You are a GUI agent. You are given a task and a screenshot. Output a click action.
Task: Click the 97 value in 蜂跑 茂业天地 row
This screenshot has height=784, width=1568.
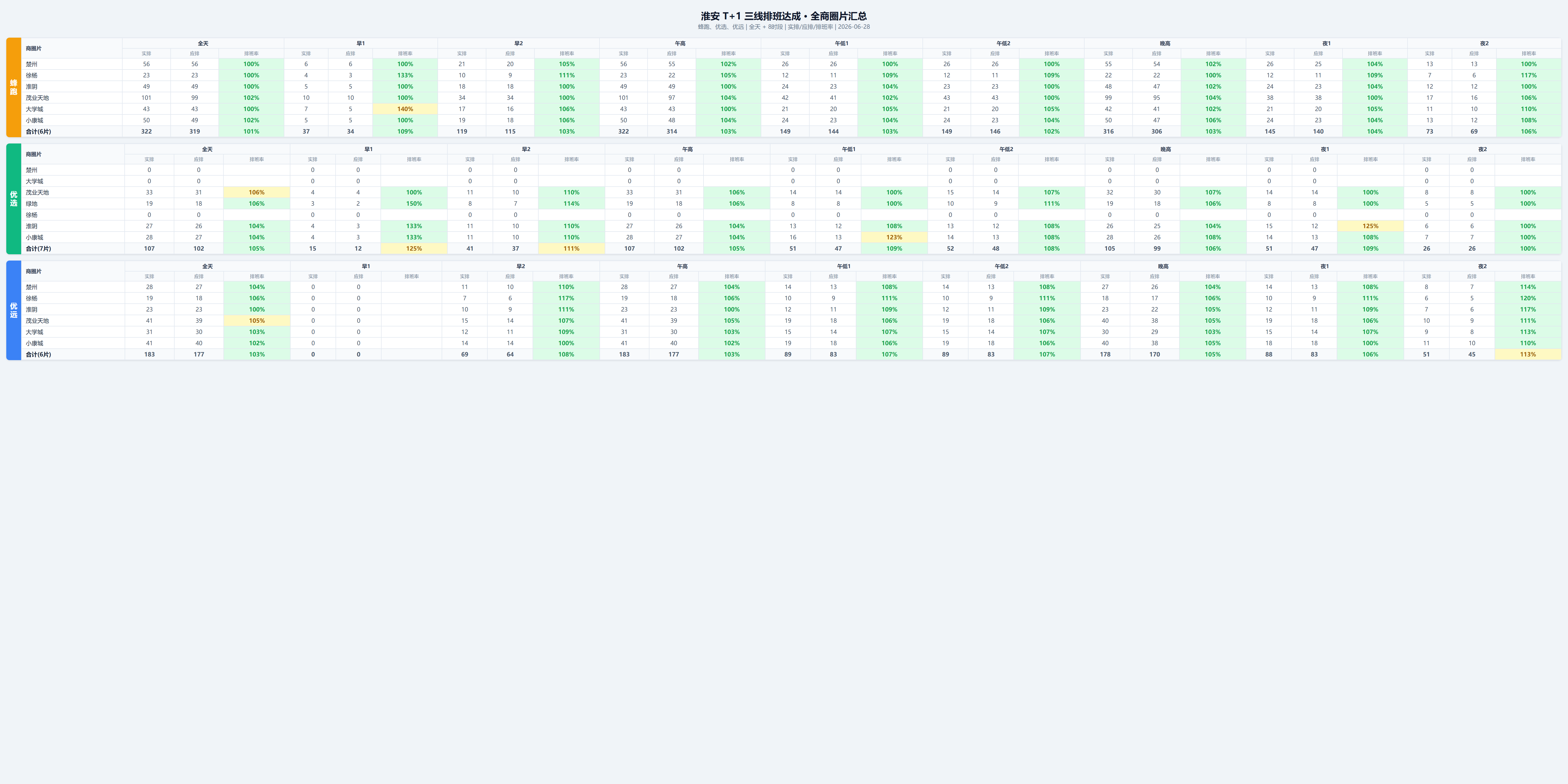(671, 97)
